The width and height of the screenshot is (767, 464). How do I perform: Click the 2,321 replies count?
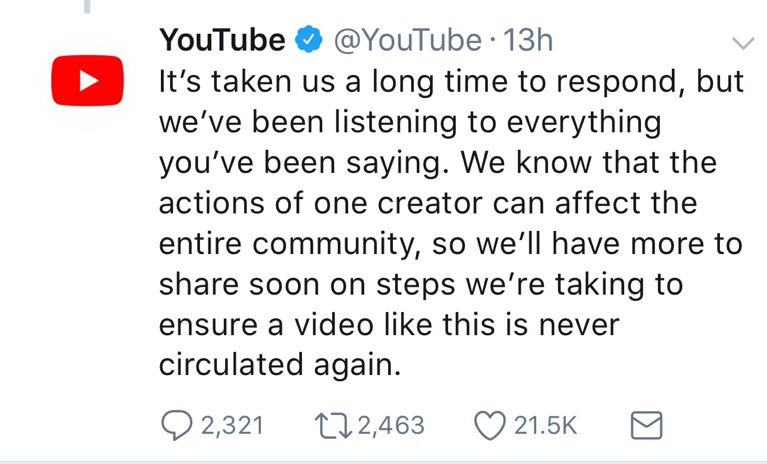232,425
